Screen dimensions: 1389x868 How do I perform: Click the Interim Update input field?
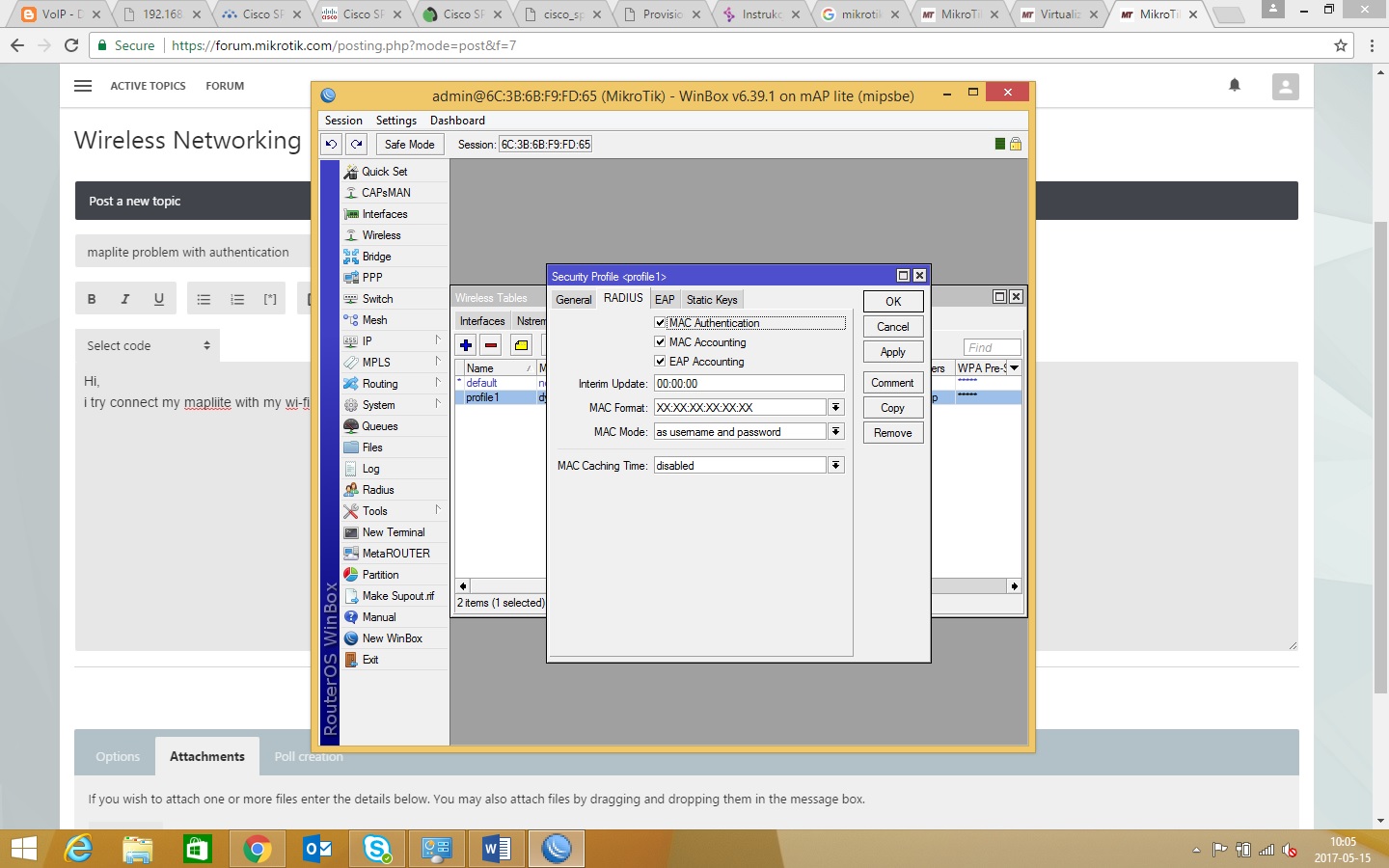[749, 384]
